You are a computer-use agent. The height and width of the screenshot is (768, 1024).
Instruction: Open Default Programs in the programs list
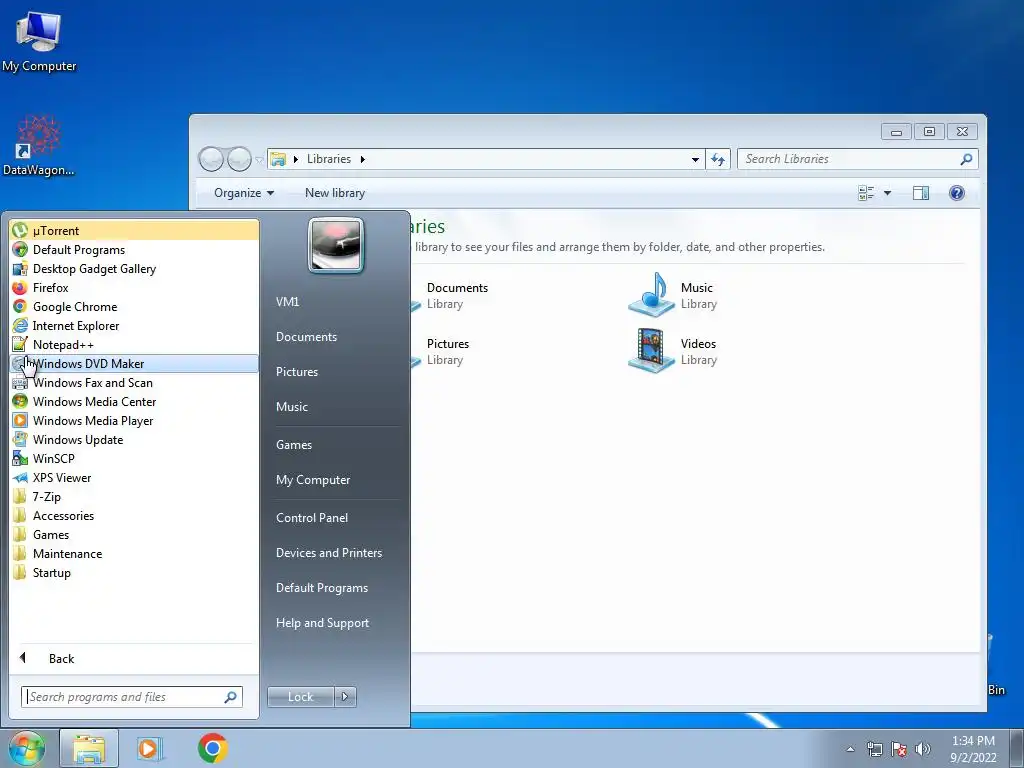pos(135,249)
